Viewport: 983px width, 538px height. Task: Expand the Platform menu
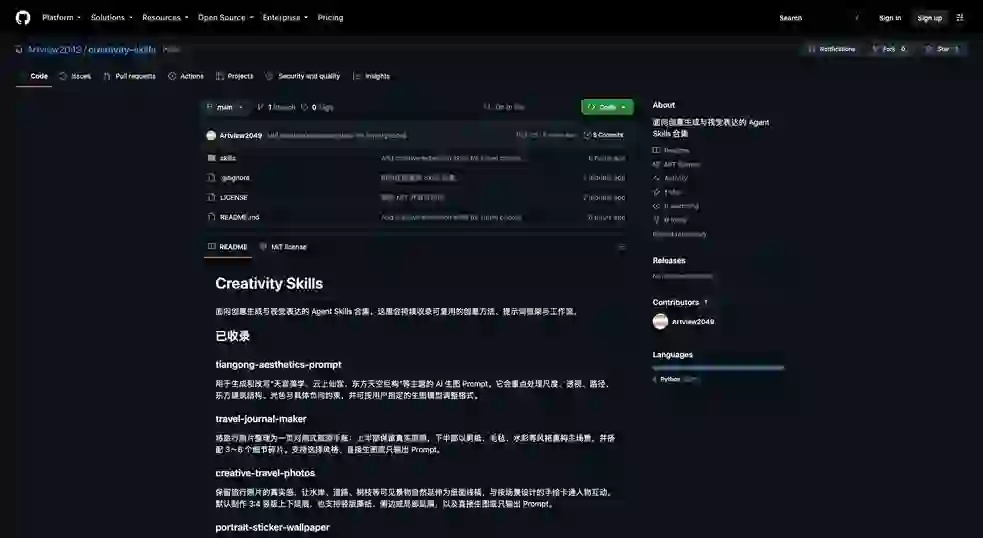(x=61, y=18)
